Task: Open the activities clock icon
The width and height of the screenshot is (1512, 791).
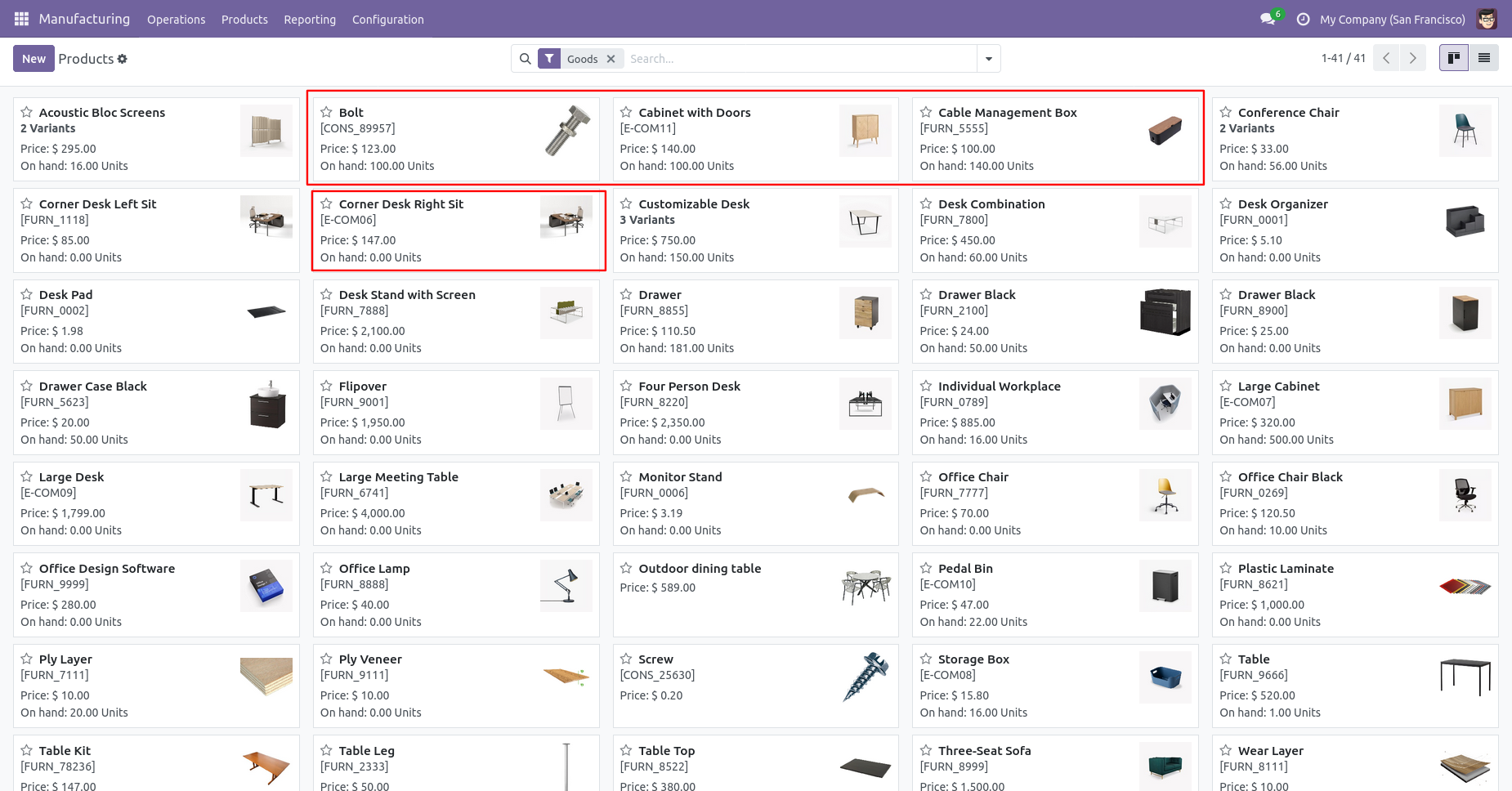Action: [1303, 19]
